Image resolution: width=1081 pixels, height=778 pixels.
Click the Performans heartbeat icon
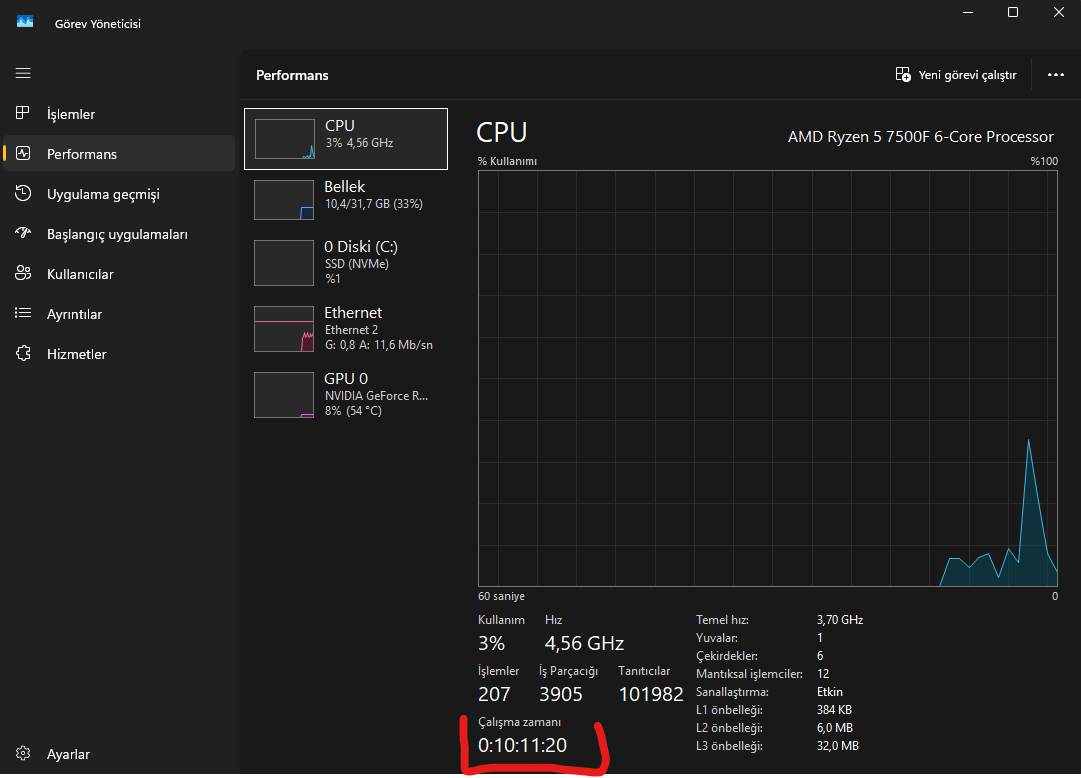point(23,153)
